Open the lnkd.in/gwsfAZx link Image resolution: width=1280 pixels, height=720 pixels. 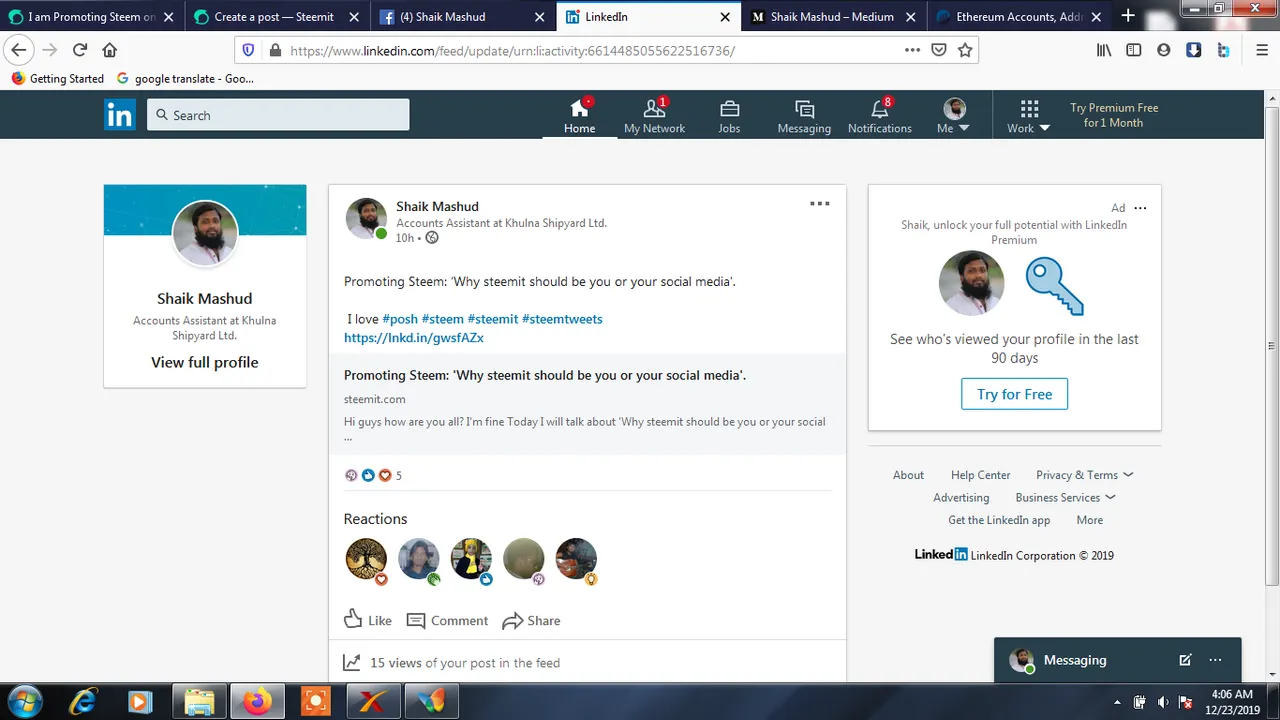pos(414,338)
